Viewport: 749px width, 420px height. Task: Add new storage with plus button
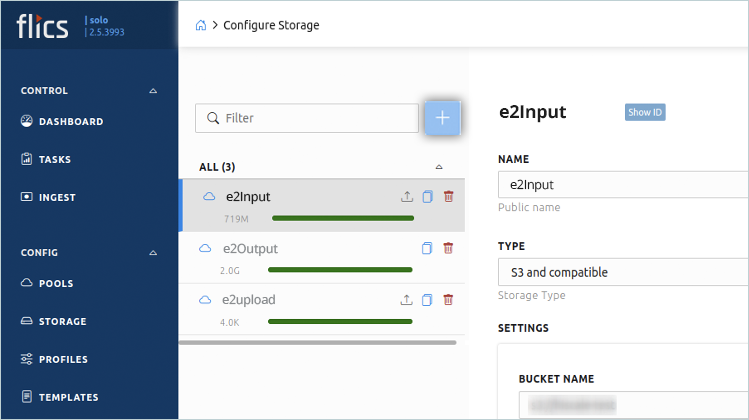[442, 118]
